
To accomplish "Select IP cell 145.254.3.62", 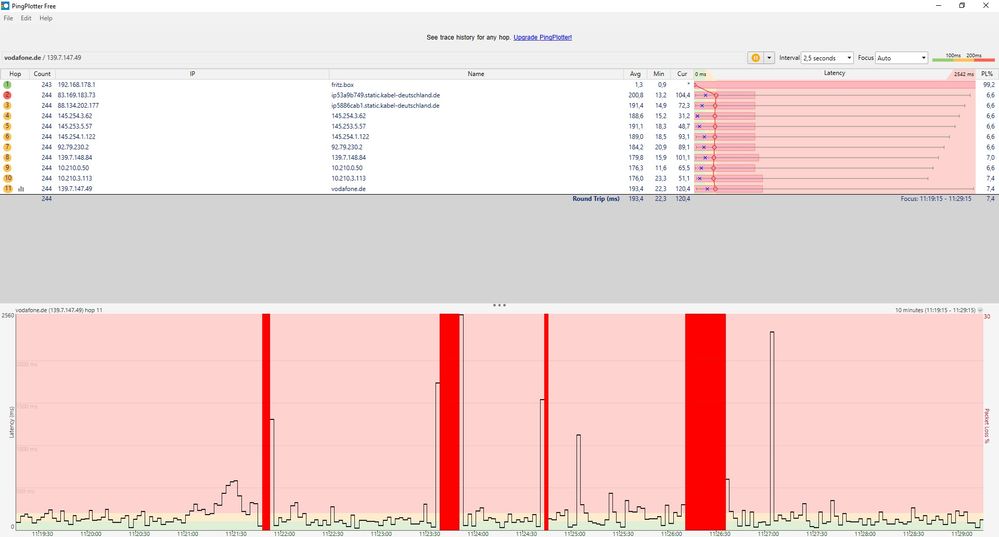I will click(75, 116).
